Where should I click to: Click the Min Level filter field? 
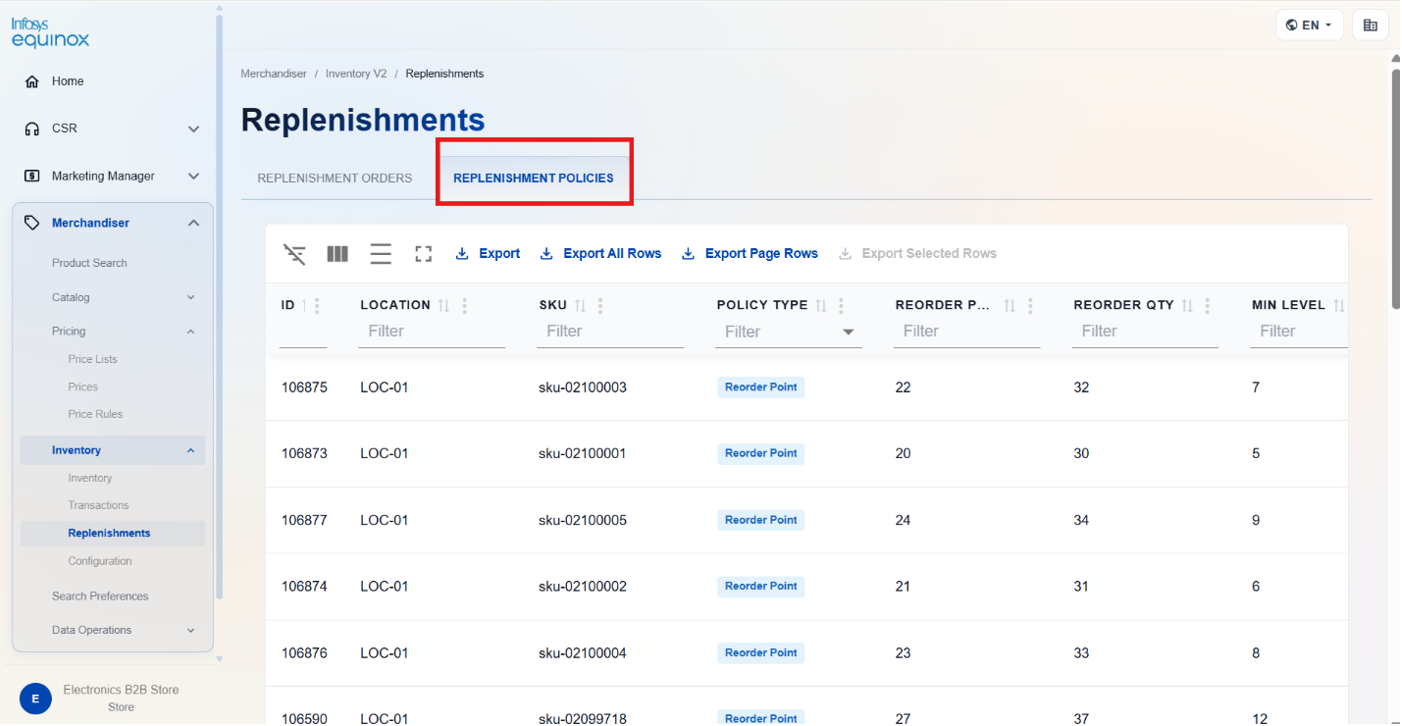tap(1299, 332)
